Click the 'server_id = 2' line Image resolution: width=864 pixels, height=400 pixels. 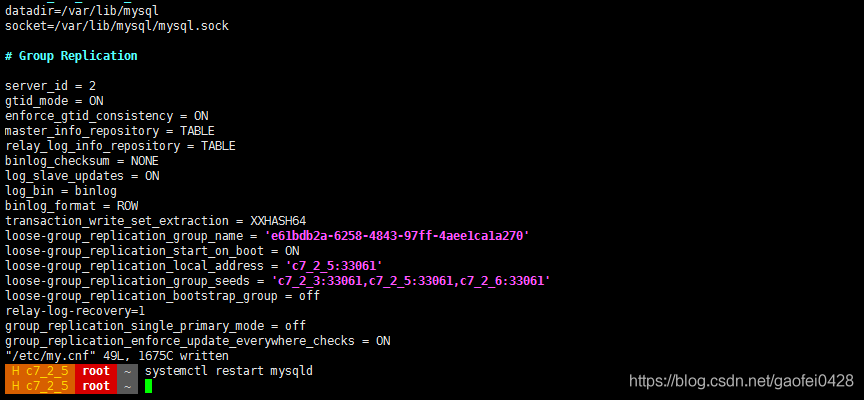[x=50, y=86]
